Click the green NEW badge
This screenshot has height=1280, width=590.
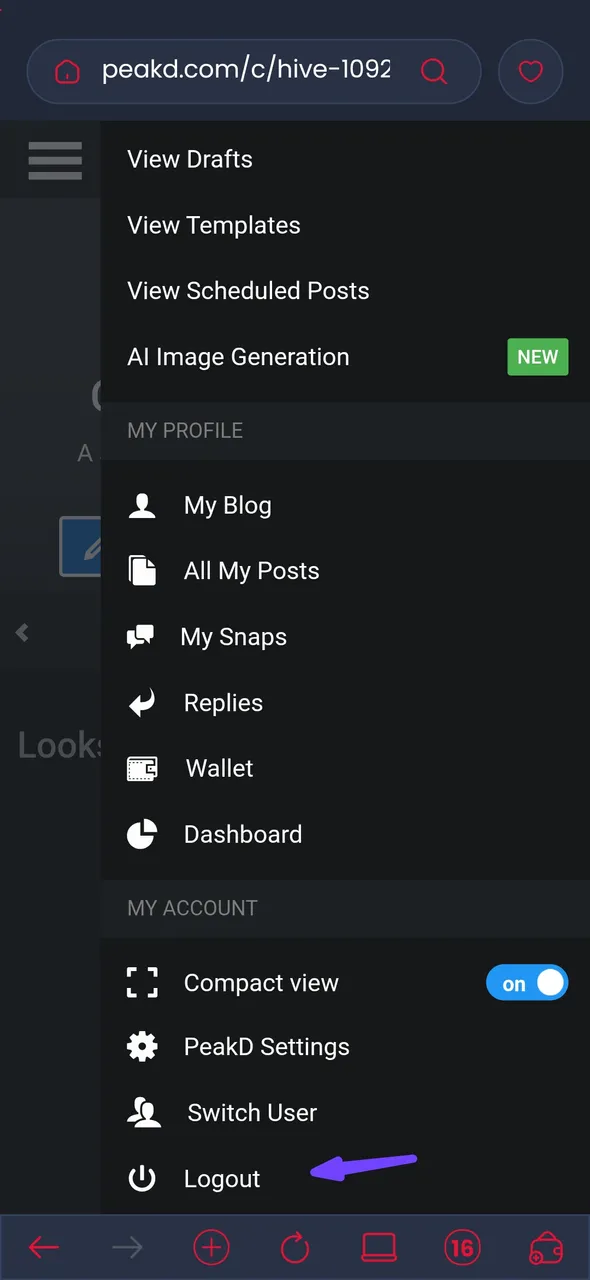(537, 357)
